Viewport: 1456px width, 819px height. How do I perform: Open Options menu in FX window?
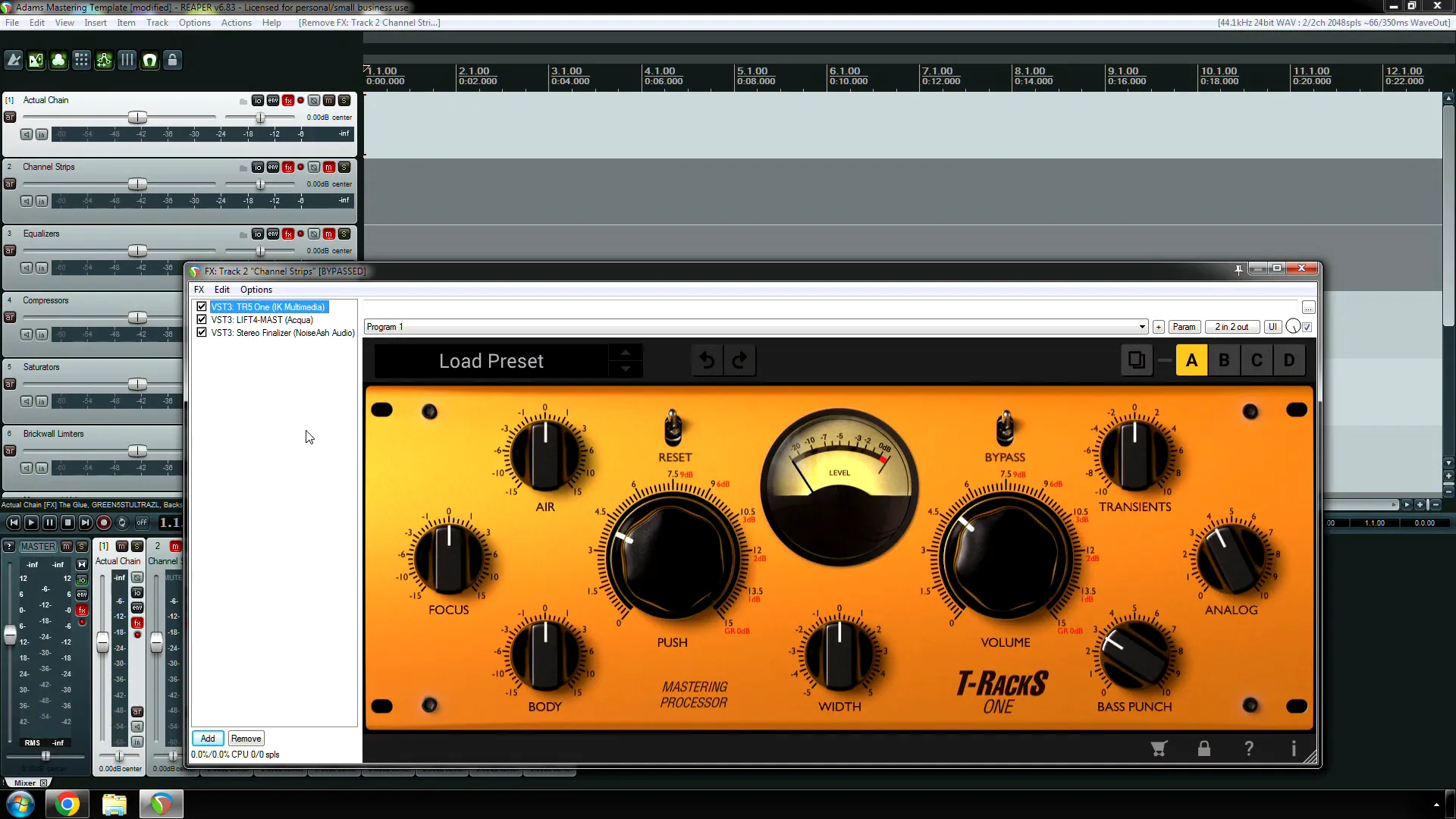point(256,289)
